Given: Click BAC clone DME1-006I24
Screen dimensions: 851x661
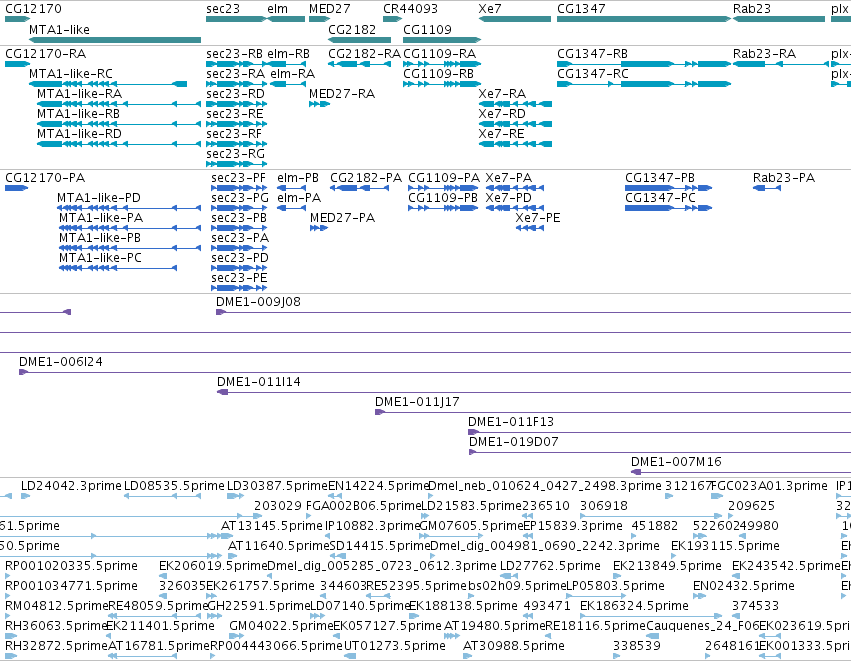Looking at the screenshot, I should tap(435, 372).
